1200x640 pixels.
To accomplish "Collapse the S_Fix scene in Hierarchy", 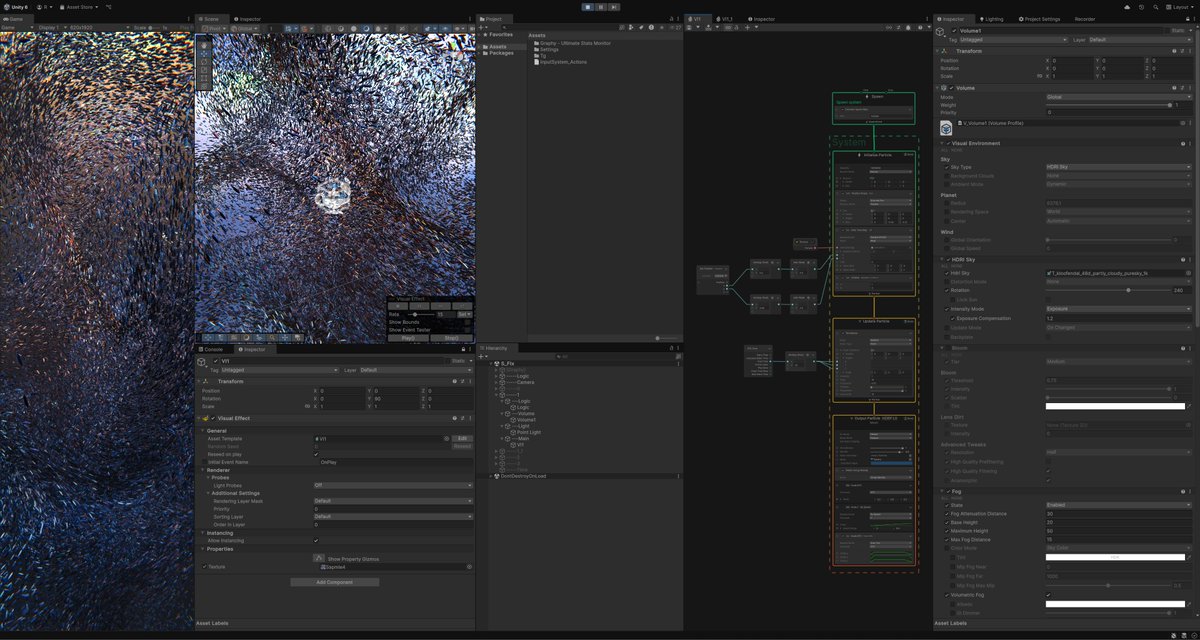I will point(491,364).
